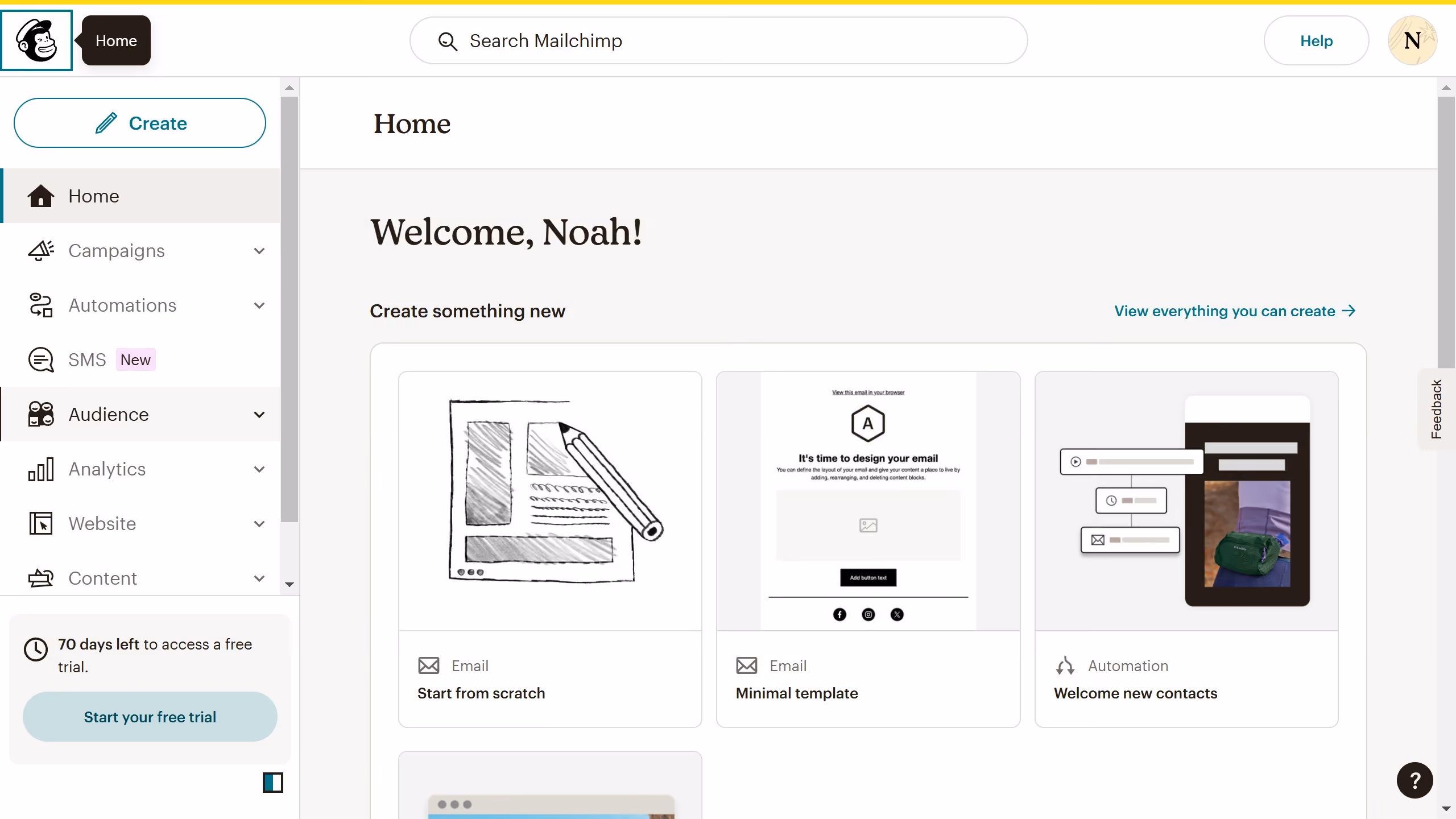Expand the Automations chevron

(x=259, y=305)
